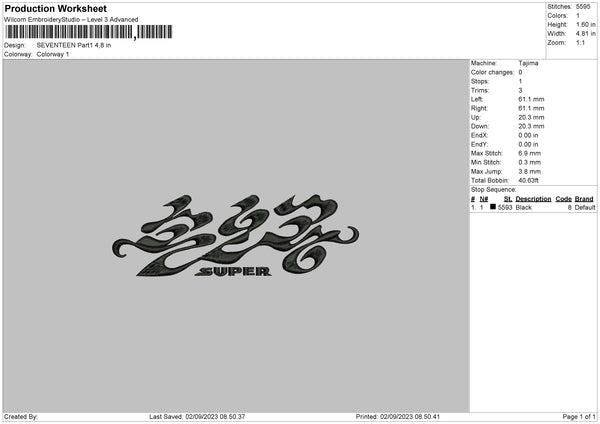Image resolution: width=600 pixels, height=424 pixels.
Task: Select the Min Stitch value 0.3 mm
Action: point(530,162)
